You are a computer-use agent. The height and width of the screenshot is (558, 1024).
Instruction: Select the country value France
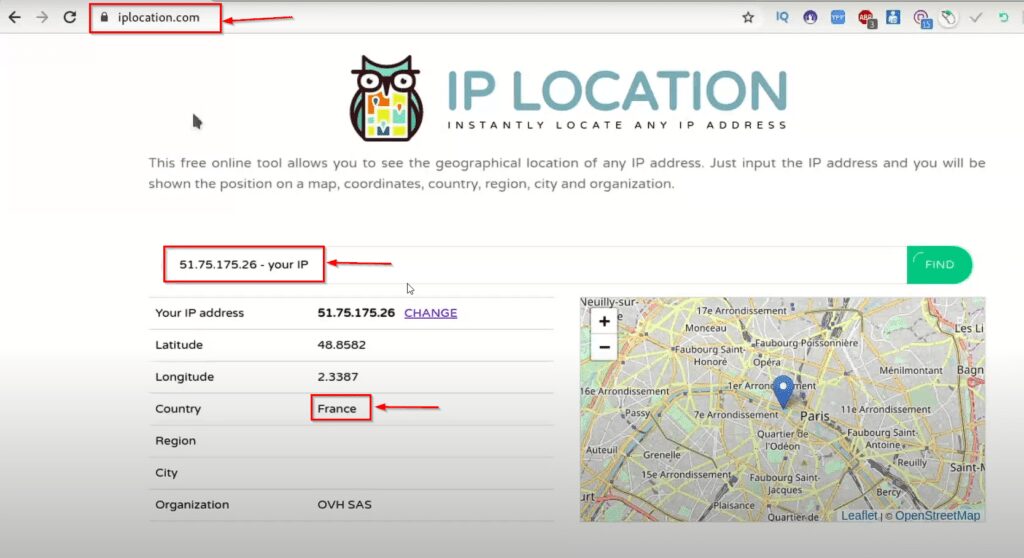[x=337, y=408]
